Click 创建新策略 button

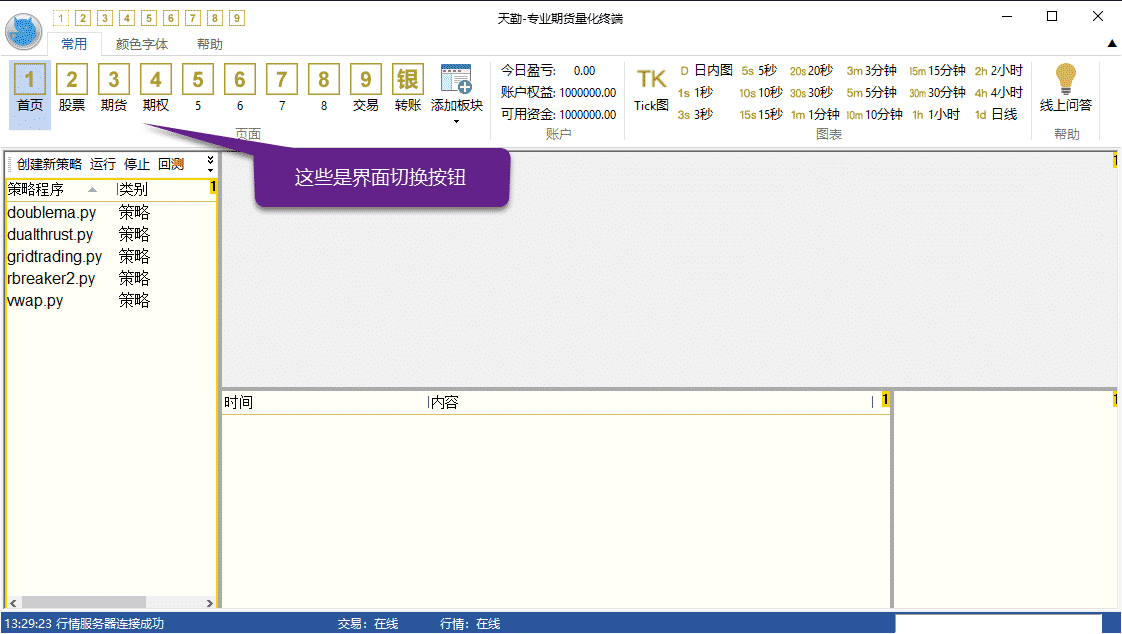click(x=49, y=164)
